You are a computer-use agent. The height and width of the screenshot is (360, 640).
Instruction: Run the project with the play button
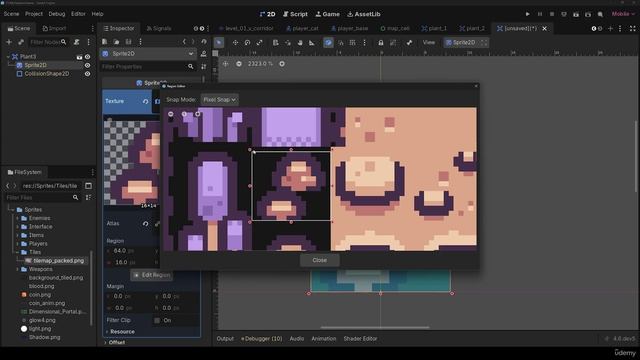point(527,14)
